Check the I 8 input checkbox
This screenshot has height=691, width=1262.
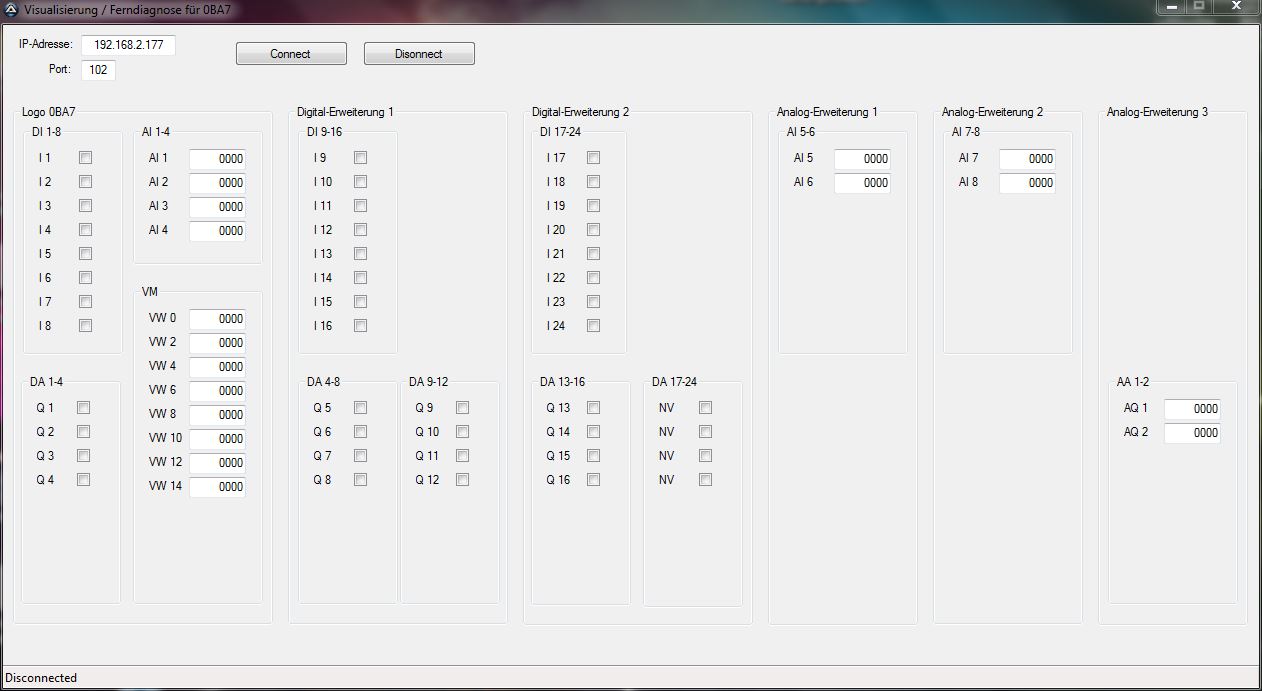[85, 326]
